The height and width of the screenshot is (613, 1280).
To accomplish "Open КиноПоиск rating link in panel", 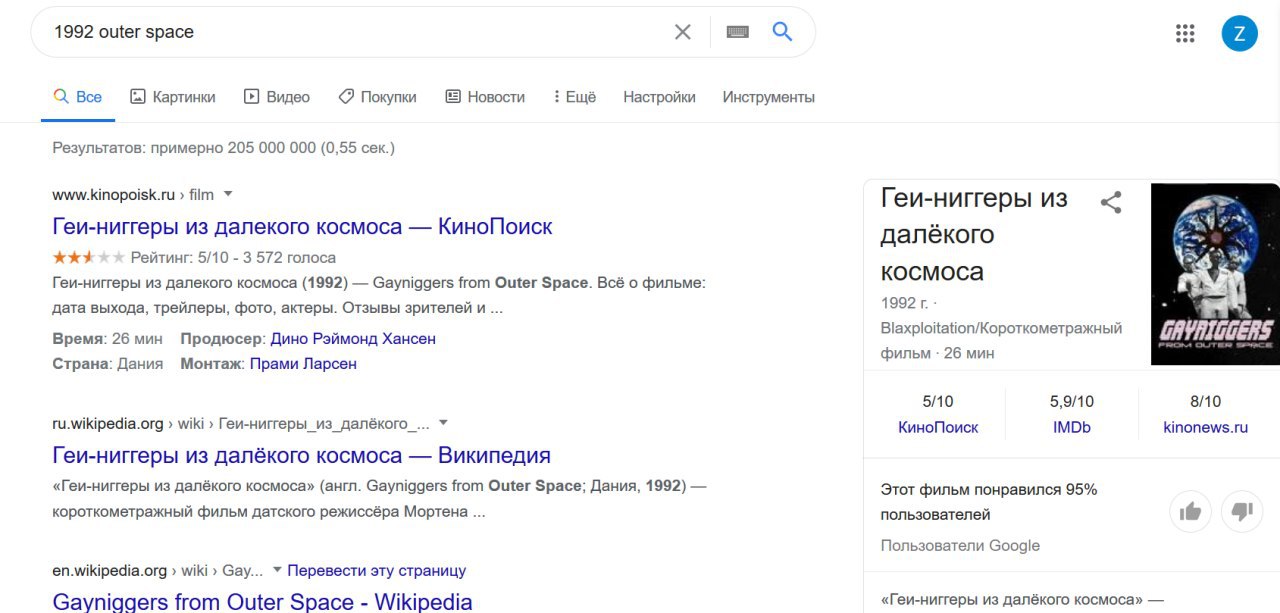I will pos(938,427).
